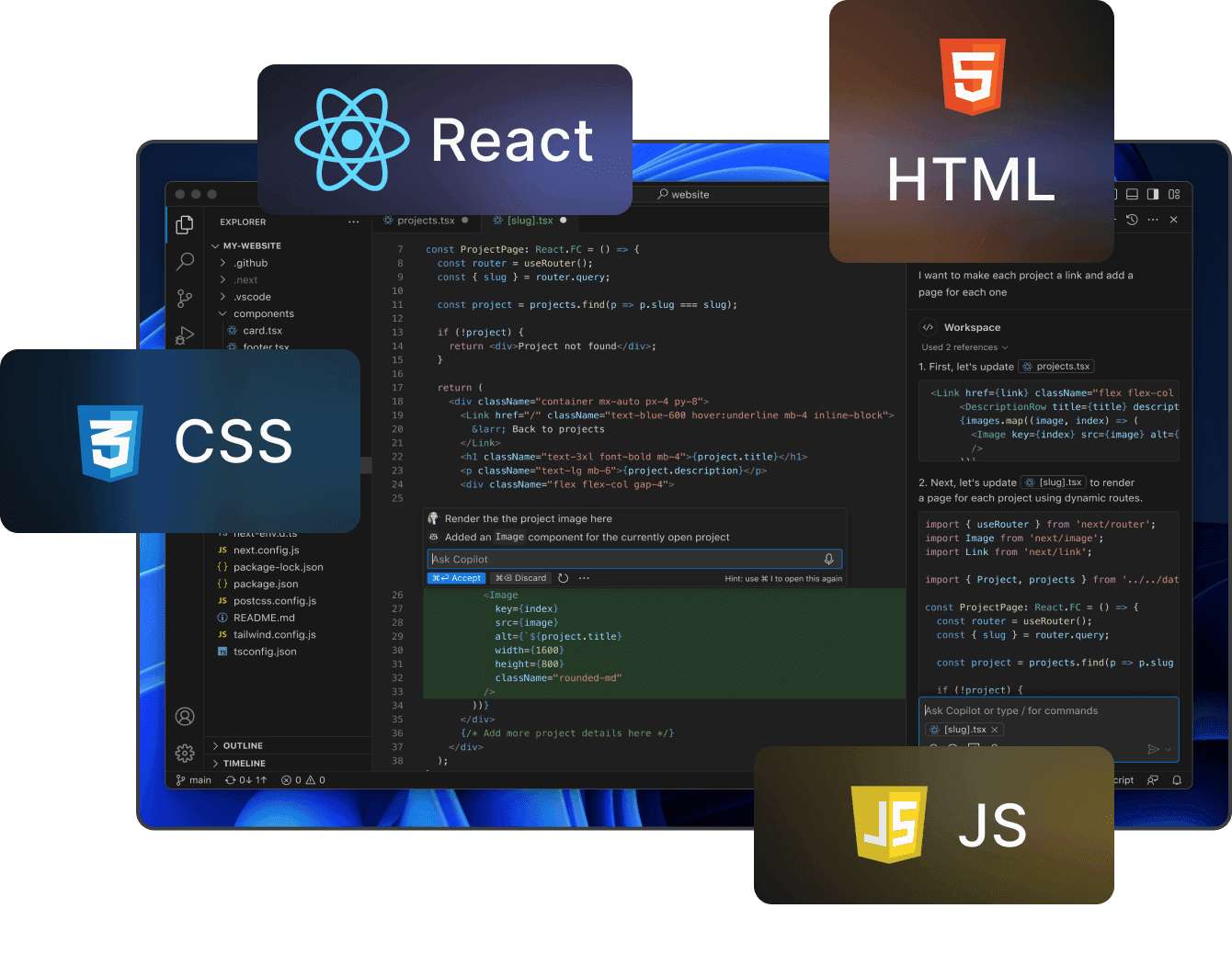Image resolution: width=1232 pixels, height=965 pixels.
Task: Open tsconfig.json file
Action: pyautogui.click(x=257, y=652)
